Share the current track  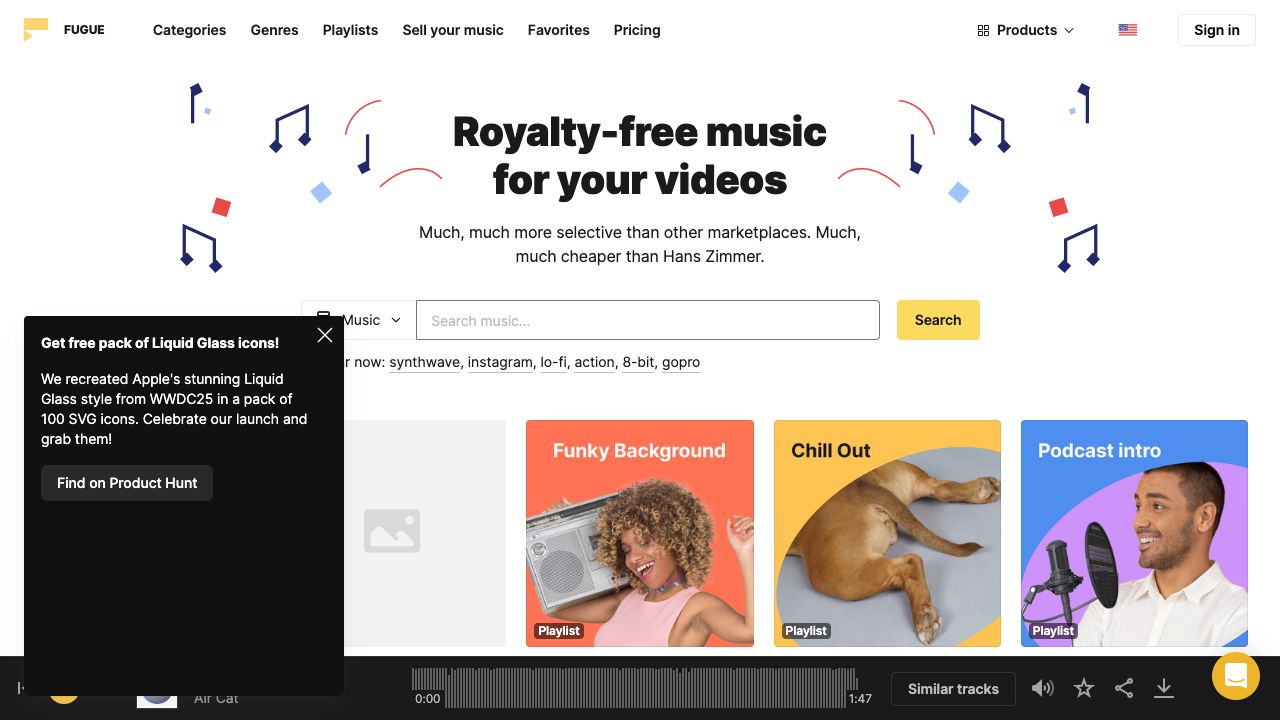1124,688
